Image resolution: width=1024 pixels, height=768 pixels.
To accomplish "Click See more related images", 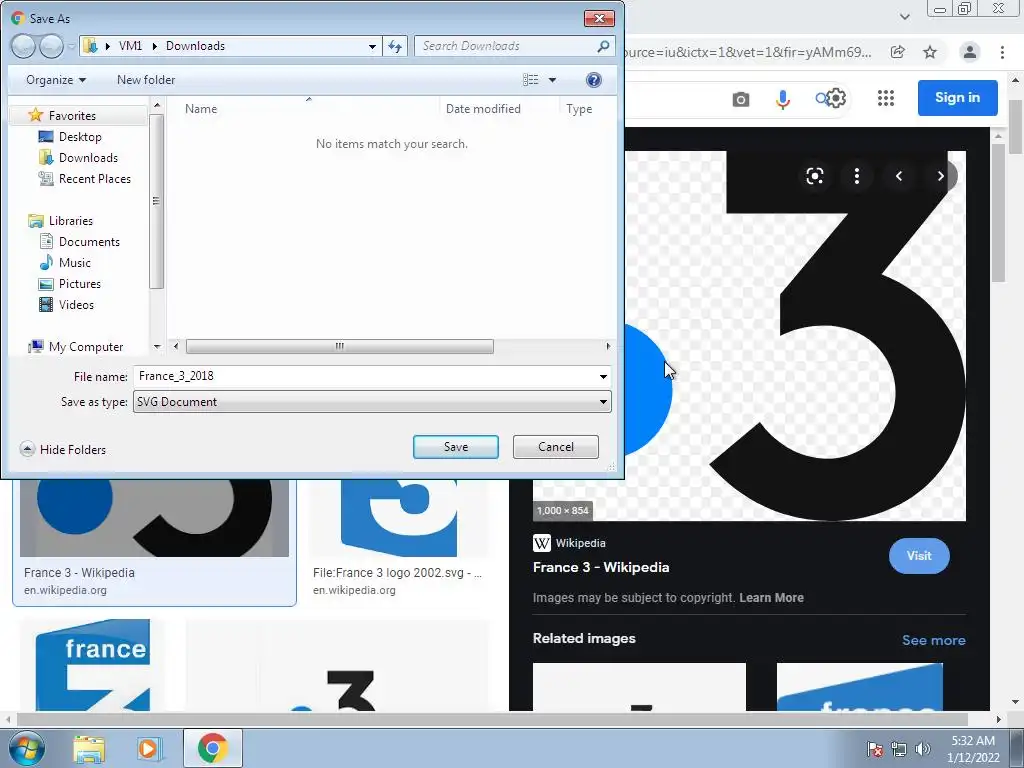I will click(933, 640).
